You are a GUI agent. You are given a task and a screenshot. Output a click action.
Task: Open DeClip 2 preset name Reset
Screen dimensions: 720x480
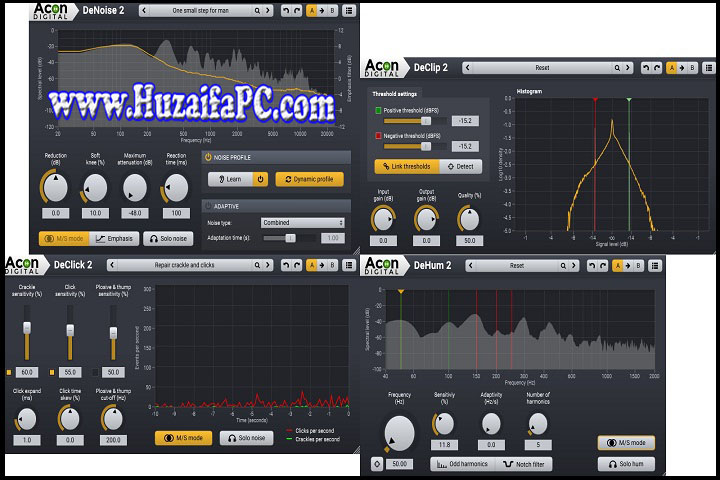pos(542,68)
